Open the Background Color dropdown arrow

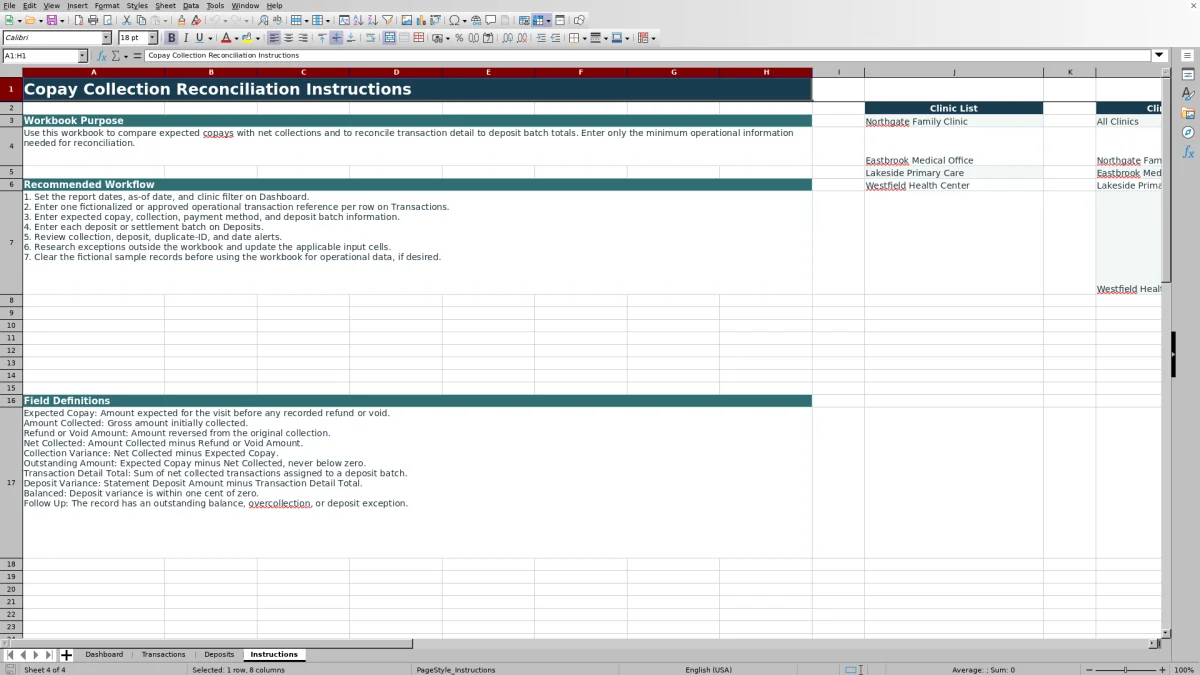tap(258, 38)
